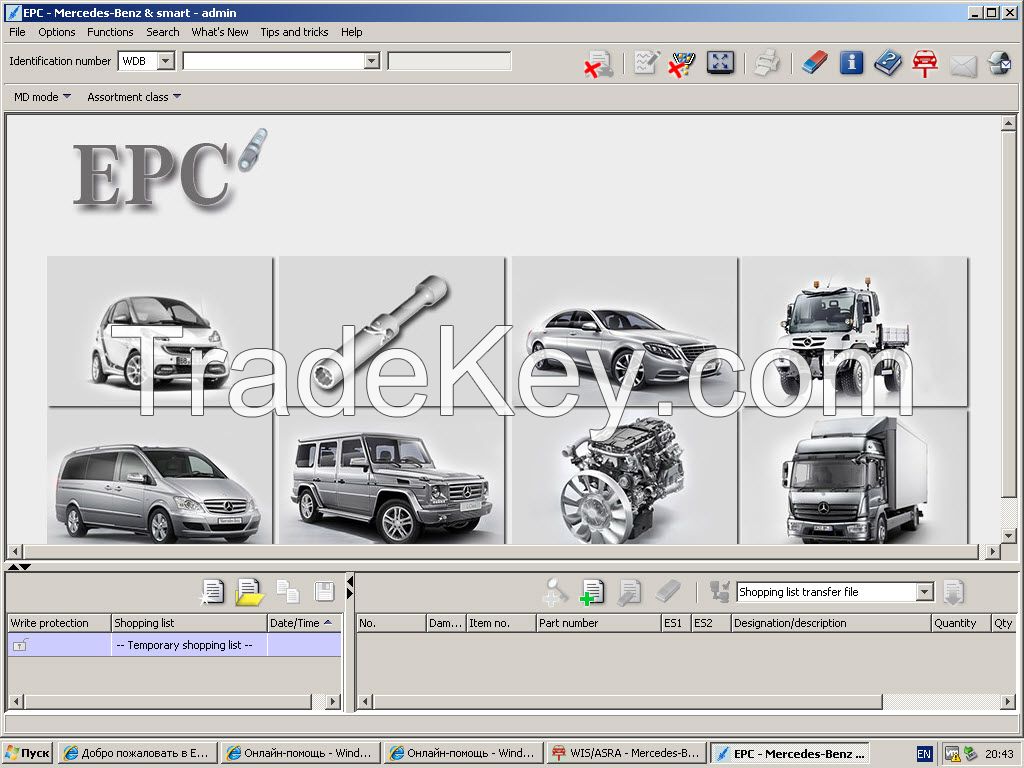Click the splitter arrows between shopping list panes

pos(349,586)
